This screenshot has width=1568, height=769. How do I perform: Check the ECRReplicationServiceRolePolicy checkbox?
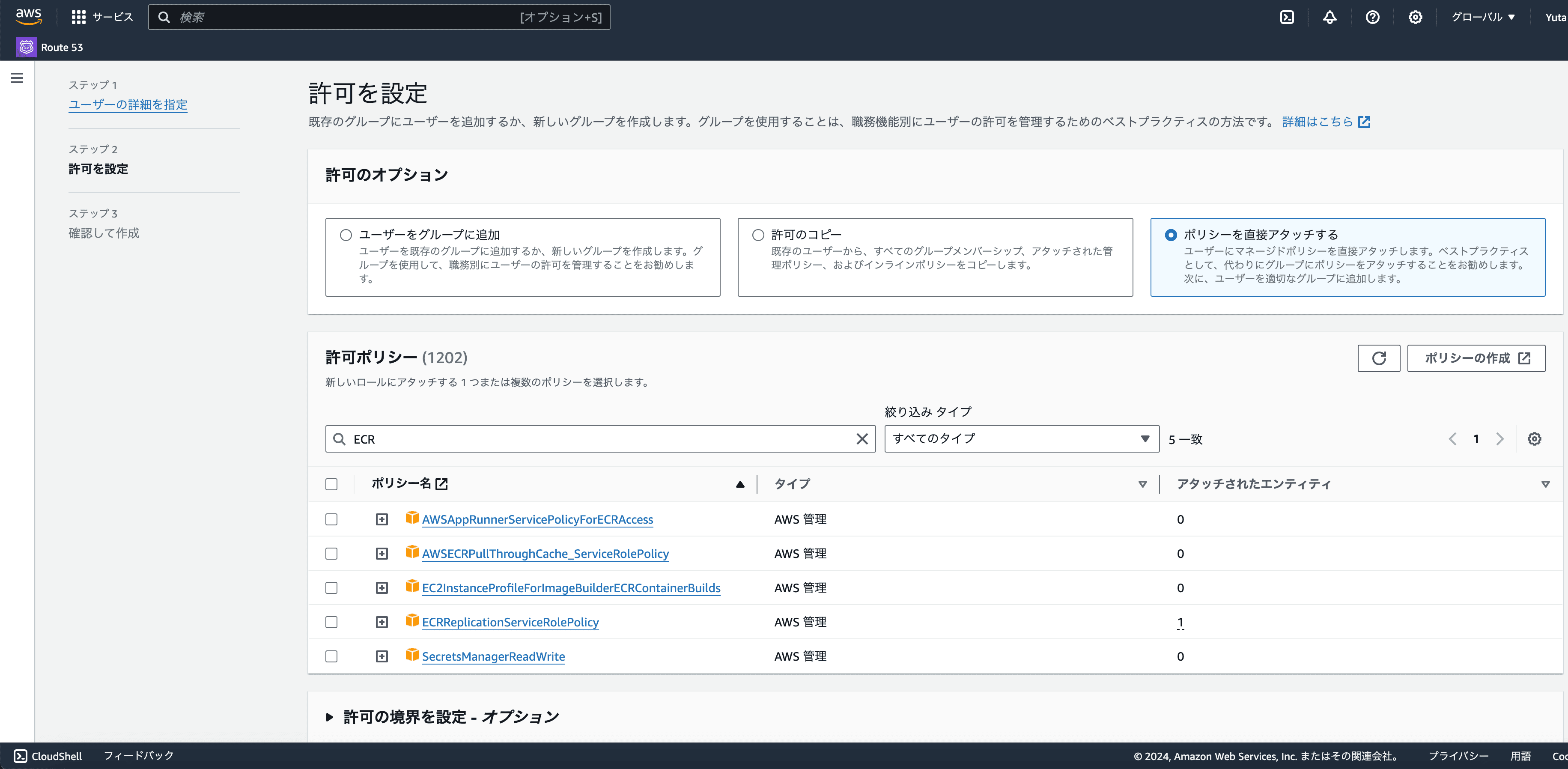coord(331,622)
